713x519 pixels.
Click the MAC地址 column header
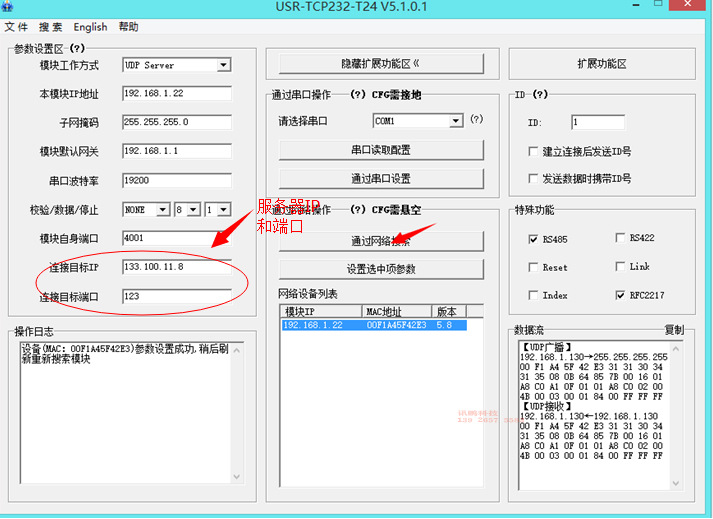point(397,312)
